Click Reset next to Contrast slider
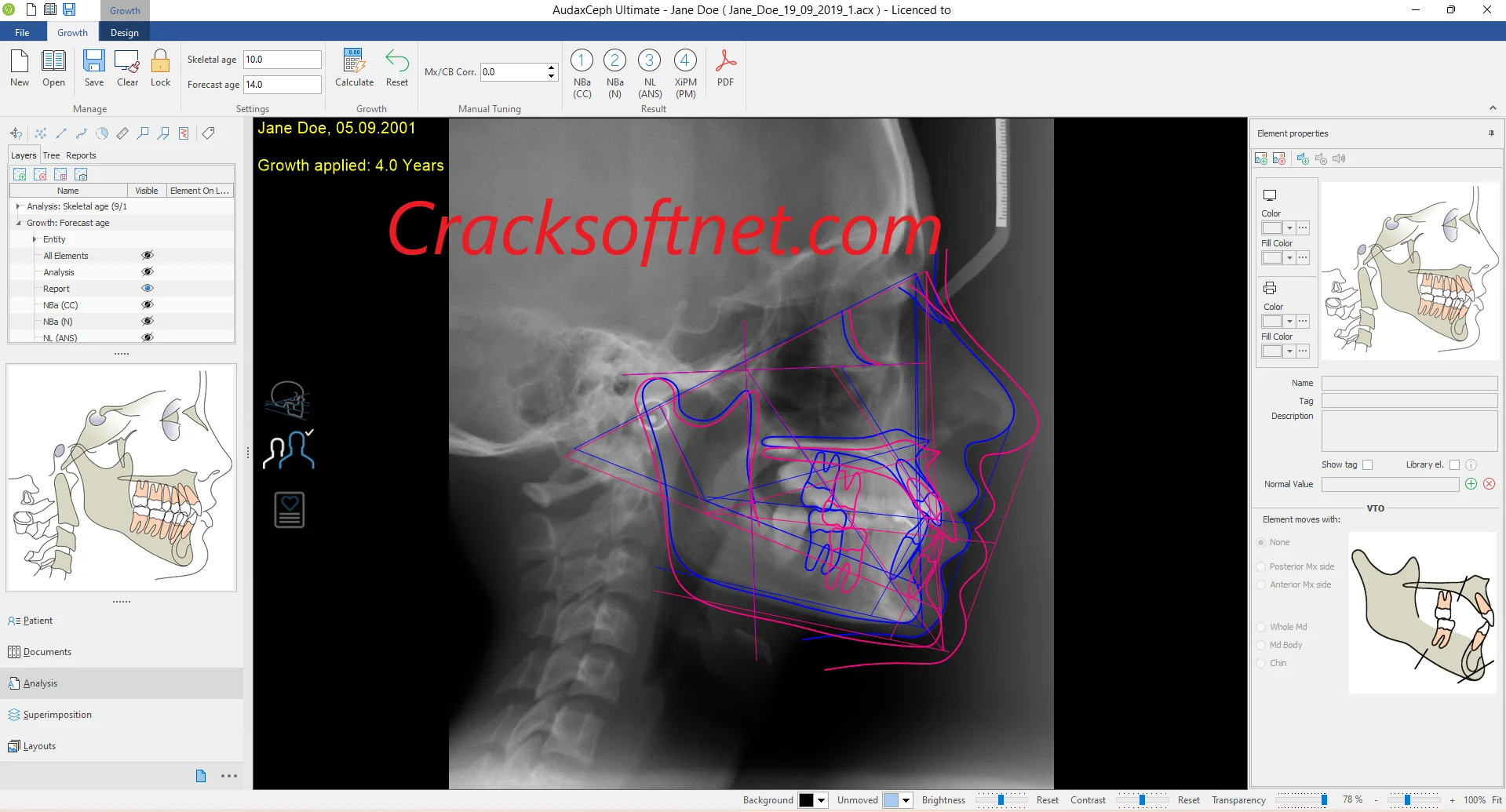1506x812 pixels. click(x=1188, y=800)
